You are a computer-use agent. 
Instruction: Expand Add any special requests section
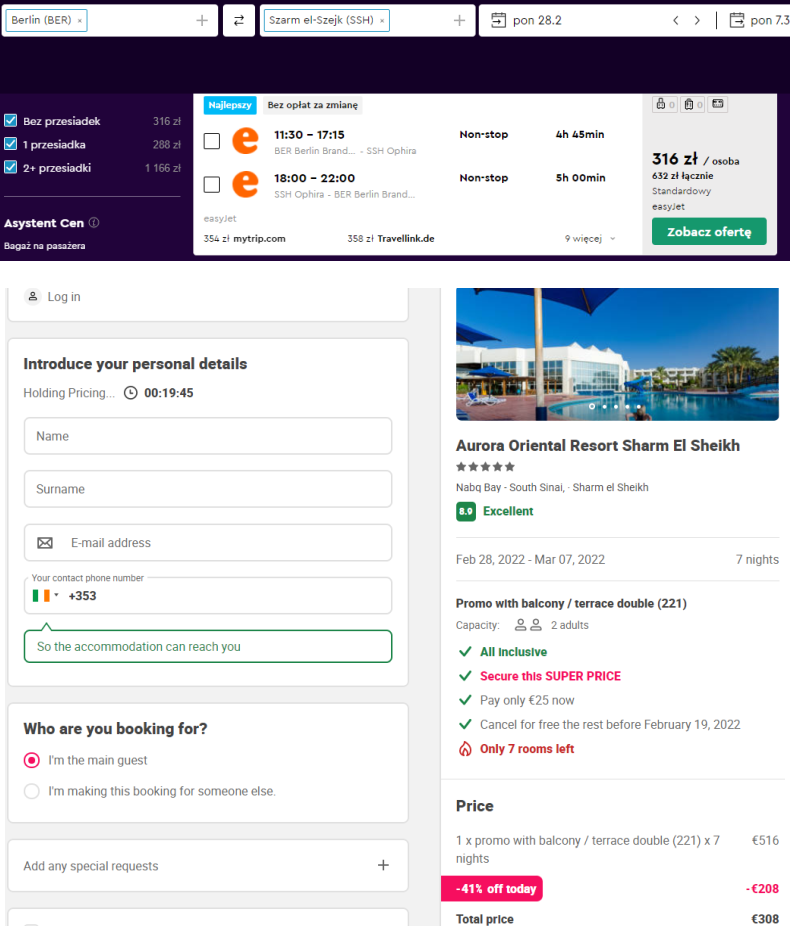click(x=208, y=866)
